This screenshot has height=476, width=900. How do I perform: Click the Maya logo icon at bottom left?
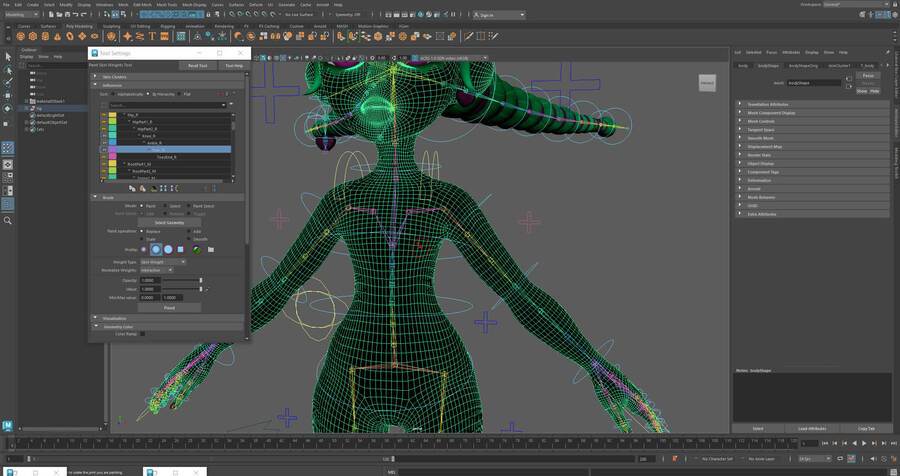click(8, 425)
